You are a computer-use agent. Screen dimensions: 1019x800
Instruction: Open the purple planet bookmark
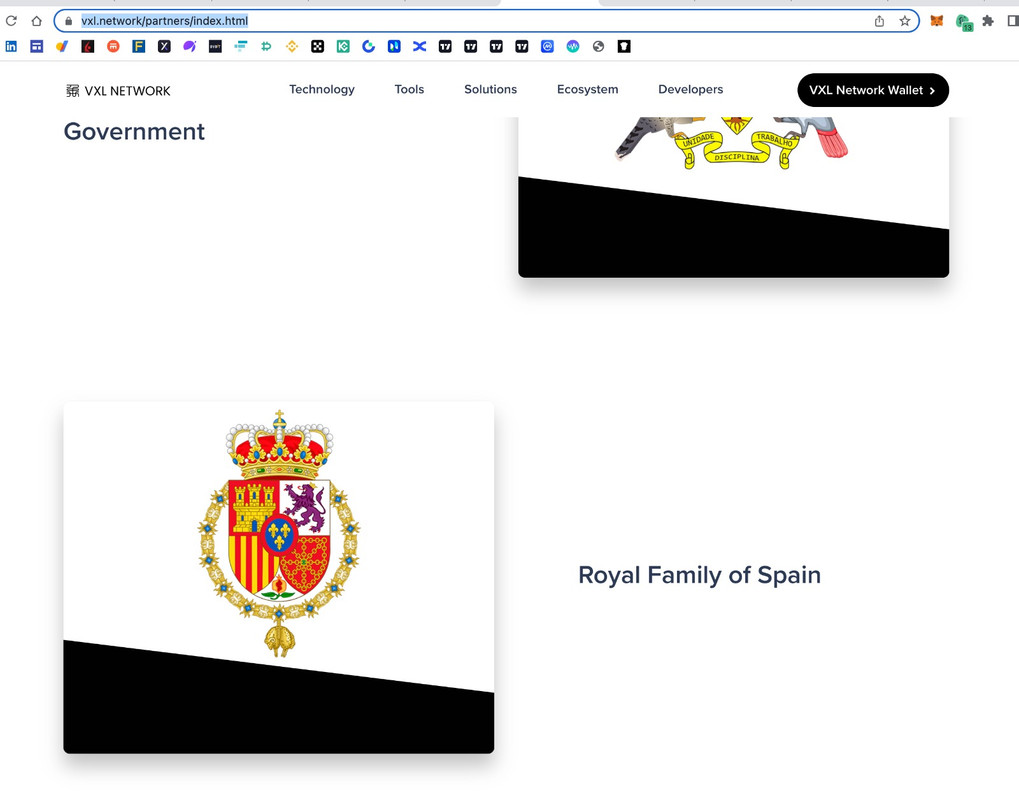(x=189, y=46)
